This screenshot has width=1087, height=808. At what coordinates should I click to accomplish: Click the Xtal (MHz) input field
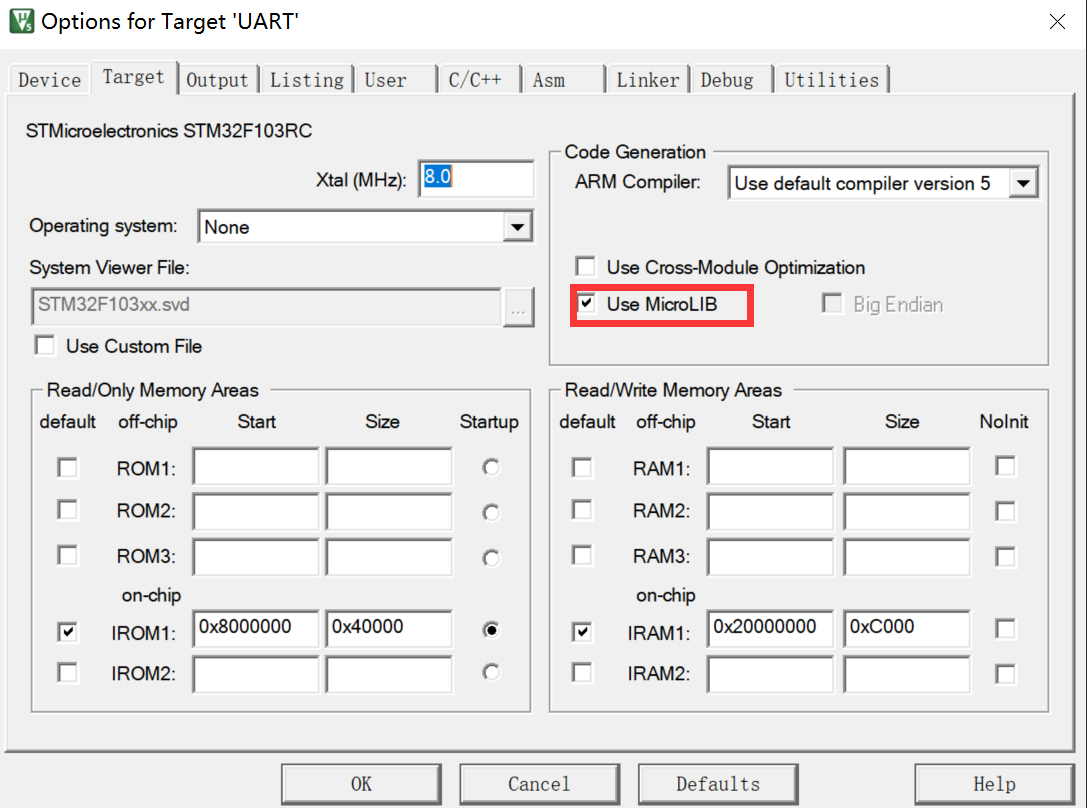[476, 178]
